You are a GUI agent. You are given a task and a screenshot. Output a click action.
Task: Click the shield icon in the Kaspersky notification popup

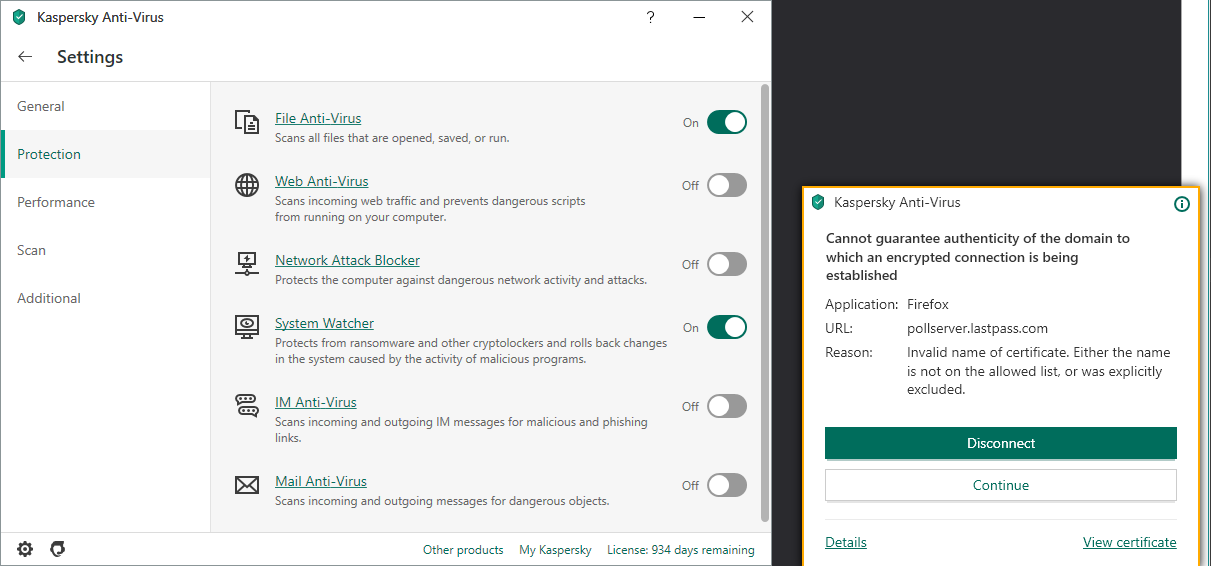point(818,202)
